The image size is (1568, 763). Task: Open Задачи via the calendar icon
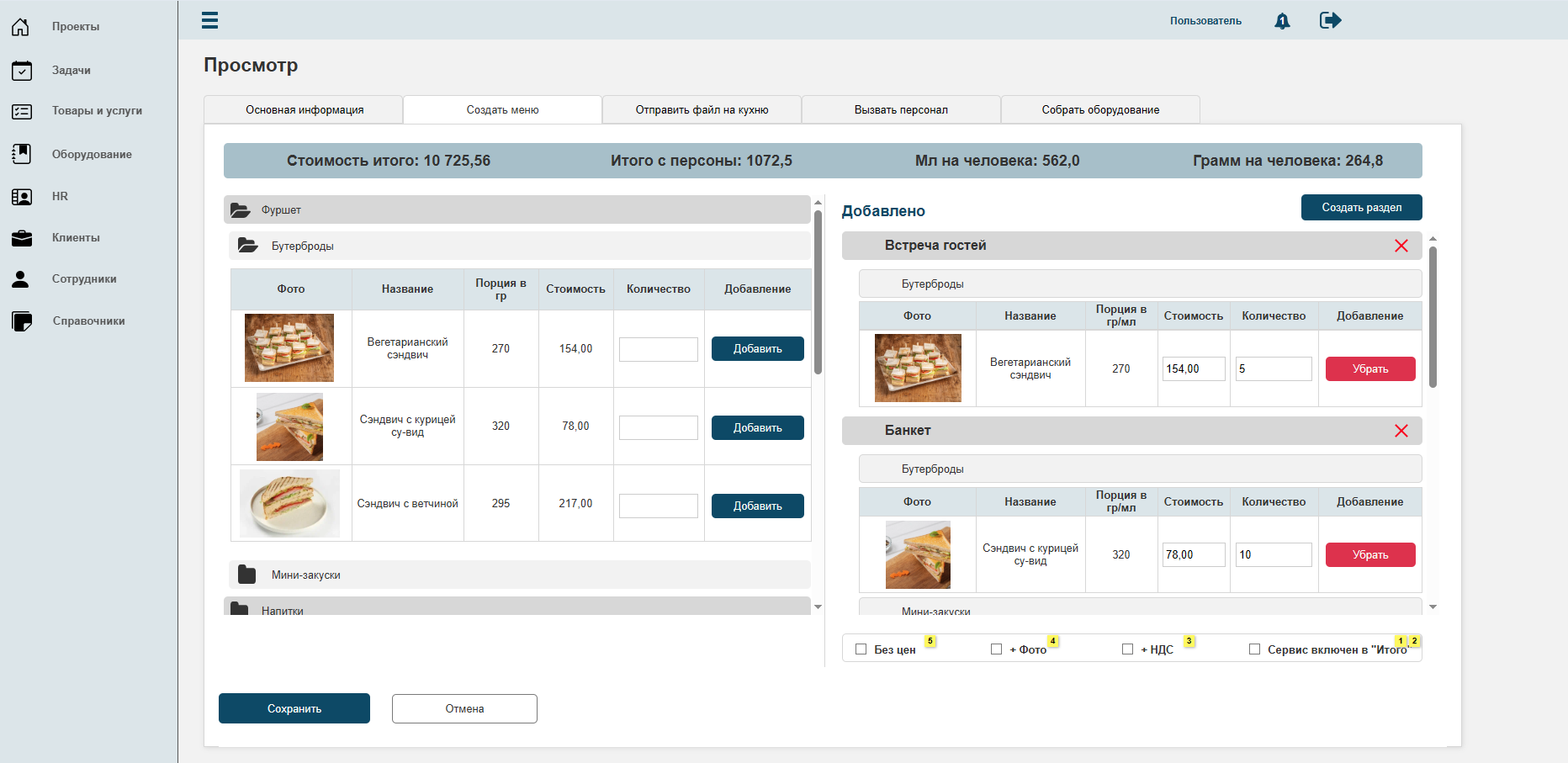click(x=22, y=71)
